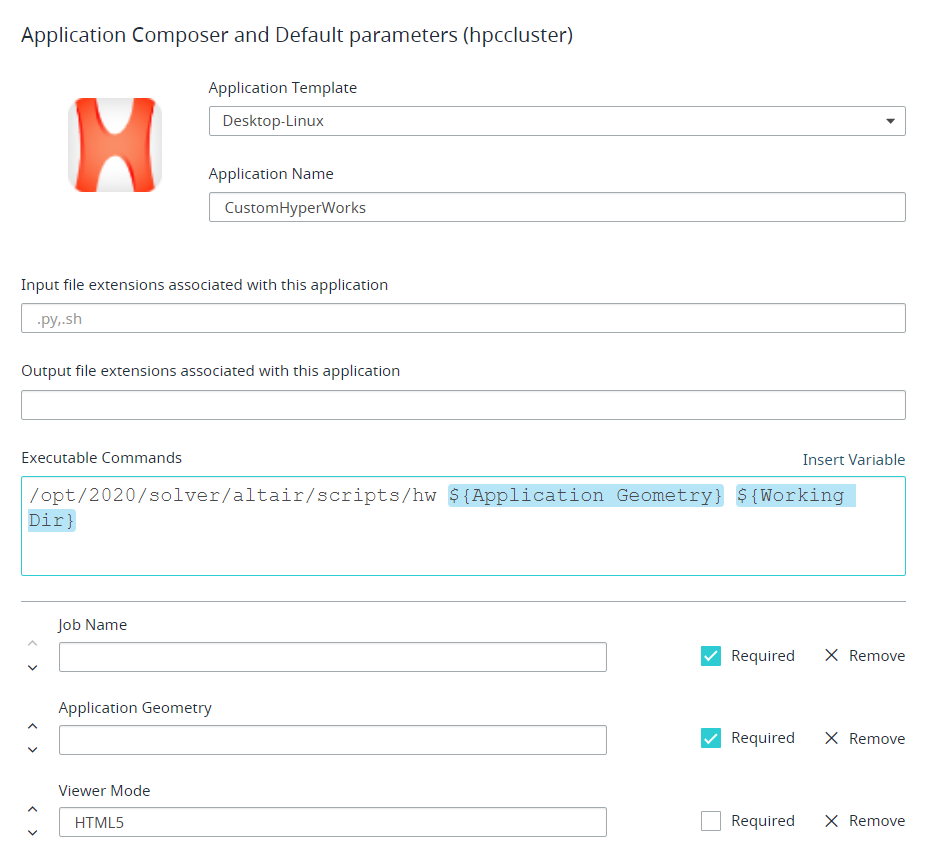Remove the Viewer Mode parameter
This screenshot has width=927, height=855.
864,821
